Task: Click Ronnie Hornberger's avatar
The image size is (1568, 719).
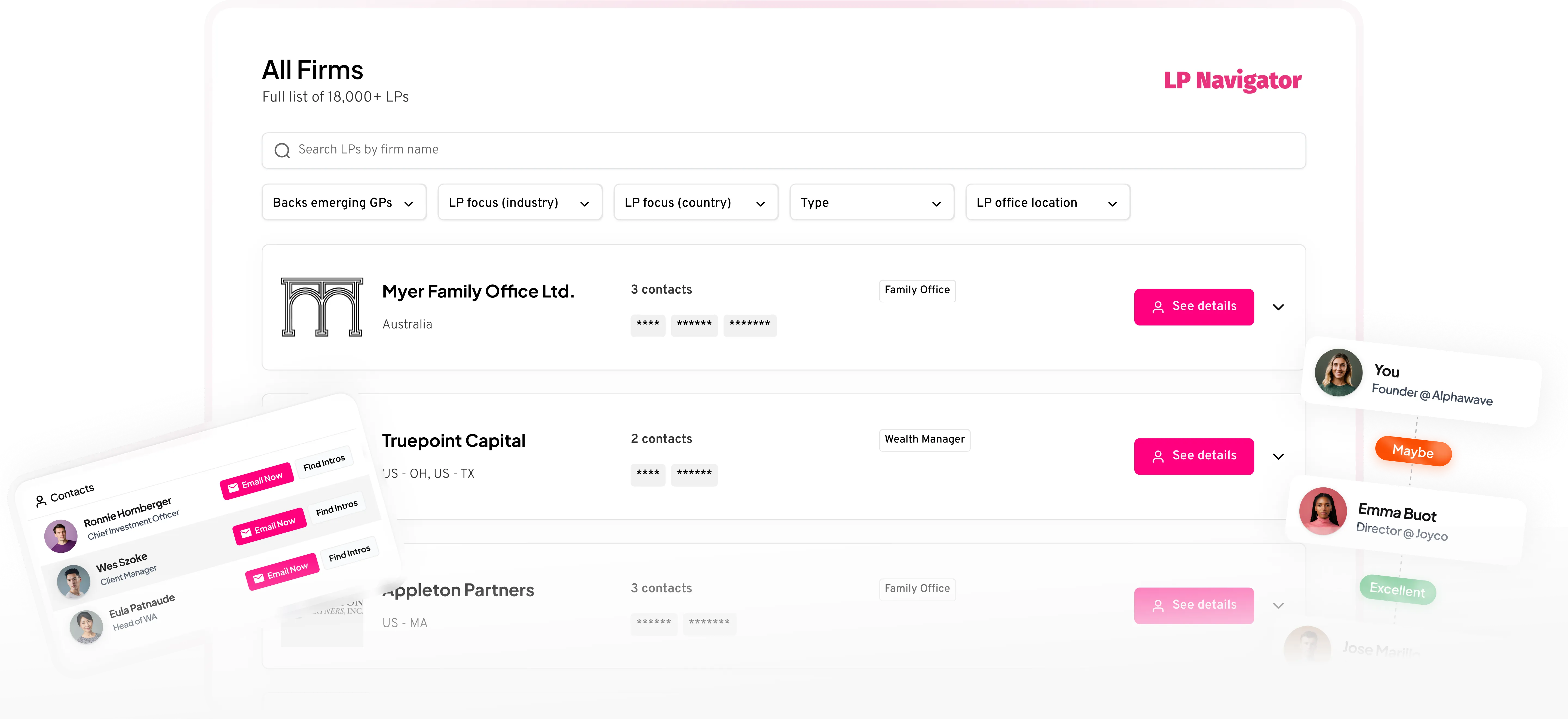Action: point(61,536)
